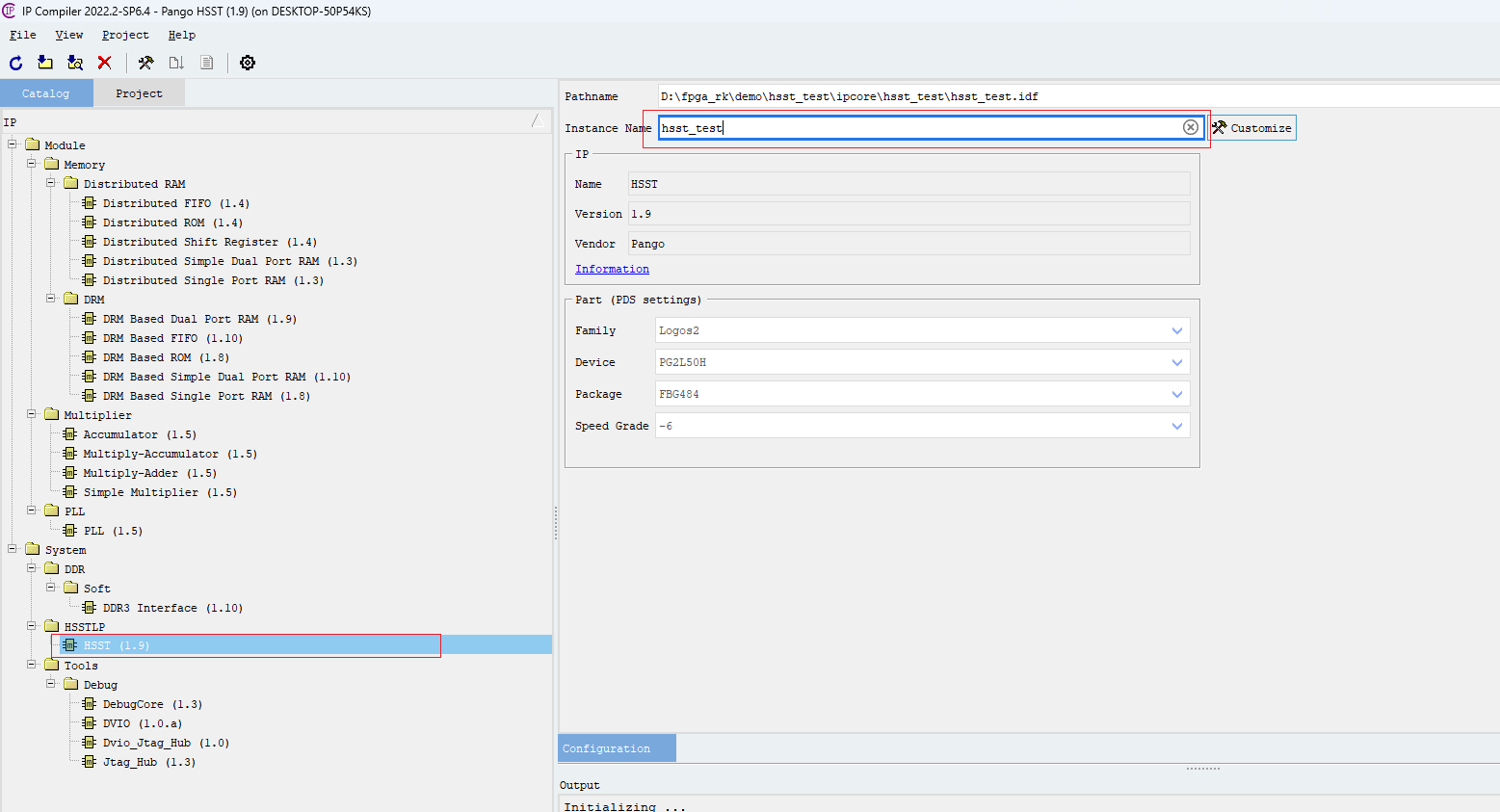This screenshot has height=812, width=1500.
Task: Click the export document toolbar icon
Action: tap(175, 62)
